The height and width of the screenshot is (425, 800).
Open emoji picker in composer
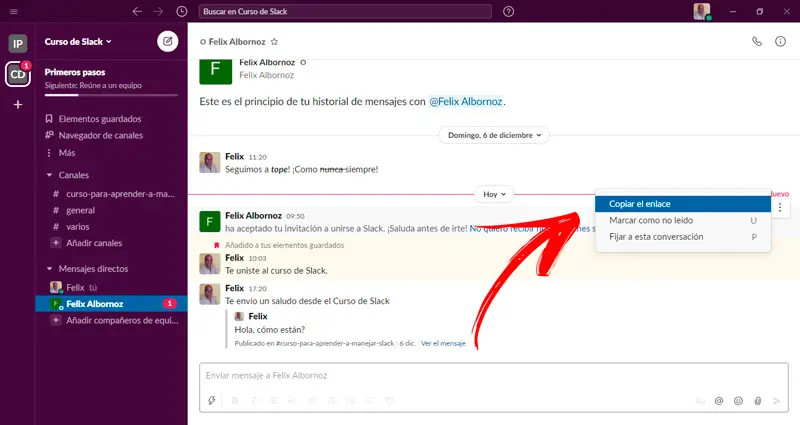coord(738,401)
